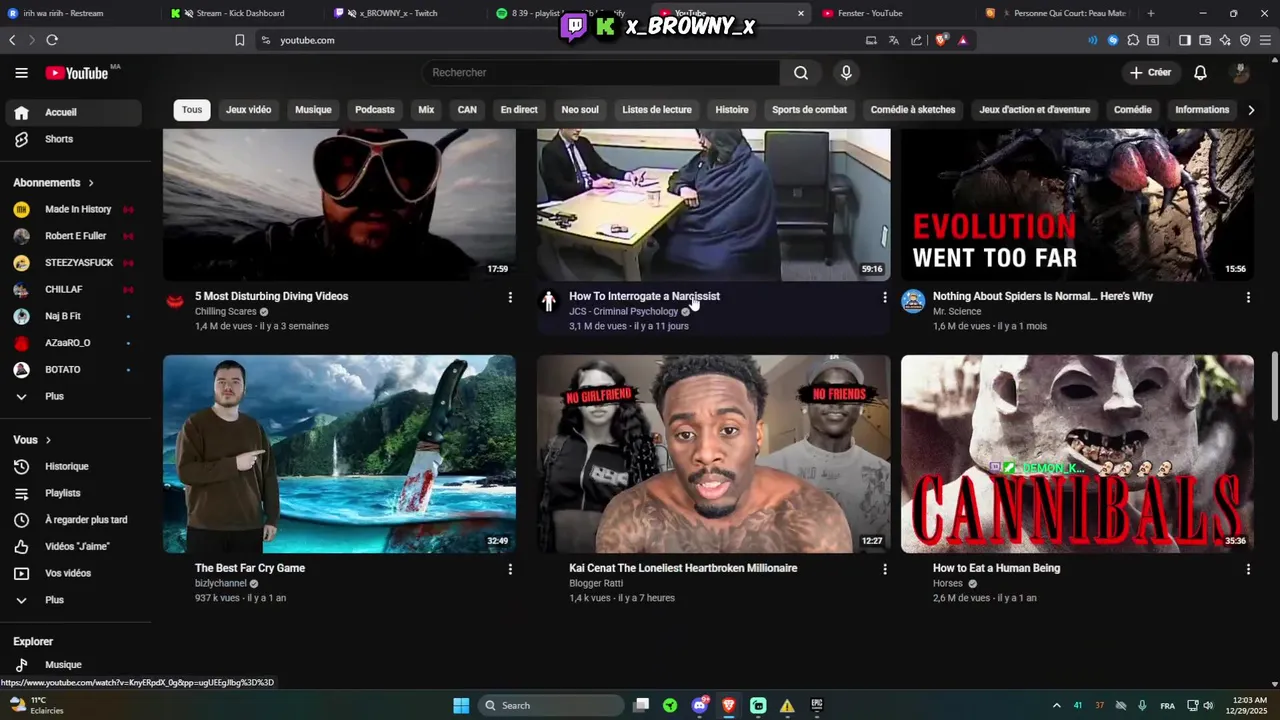Reload the page
Viewport: 1280px width, 720px height.
click(x=52, y=40)
